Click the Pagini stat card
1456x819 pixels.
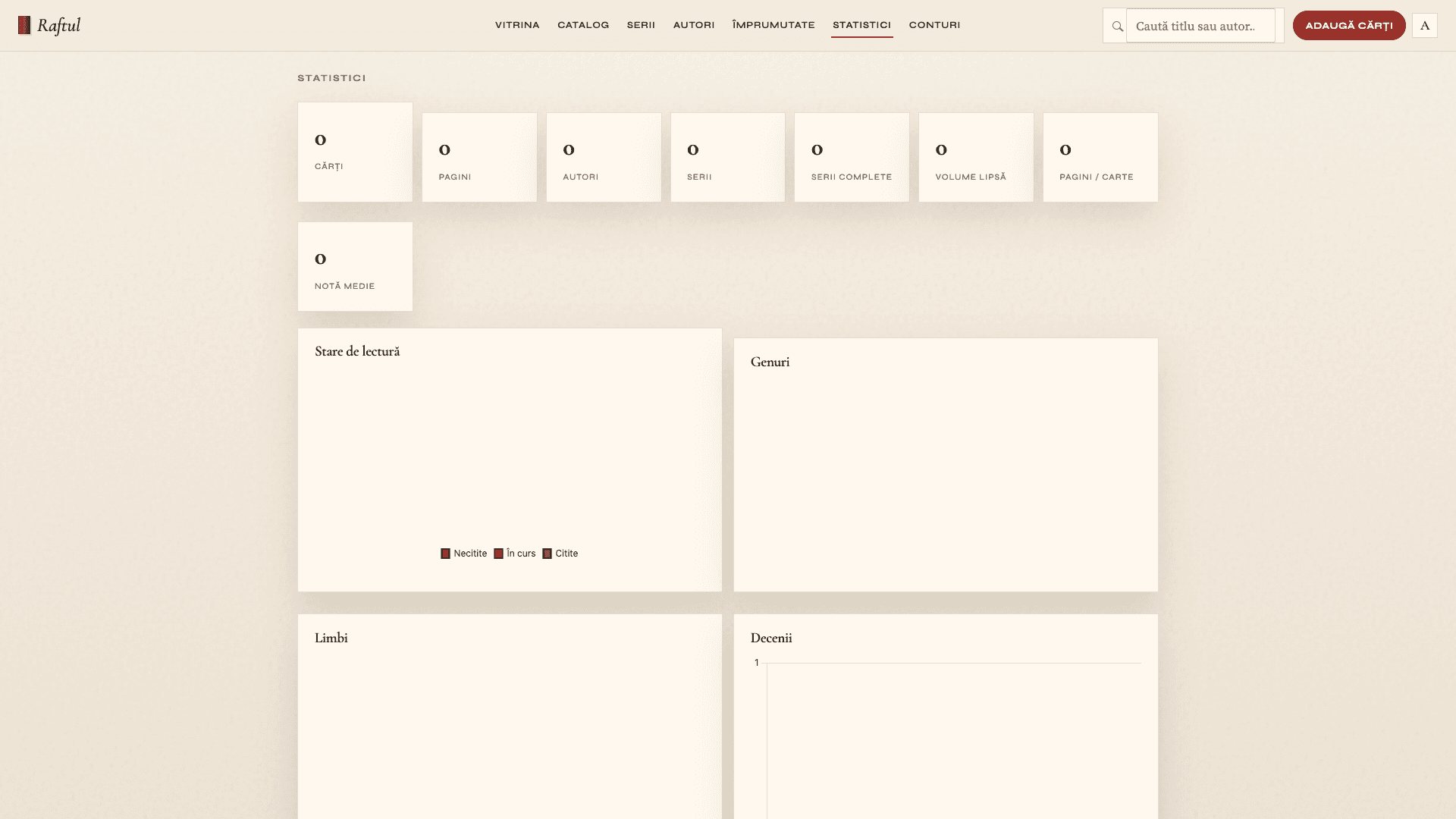point(479,157)
